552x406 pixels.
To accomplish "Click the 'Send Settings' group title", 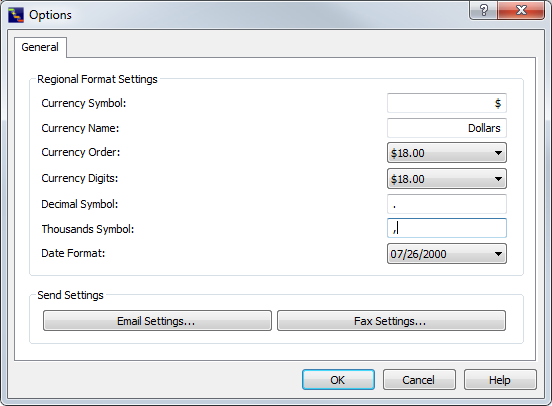I will pos(70,295).
